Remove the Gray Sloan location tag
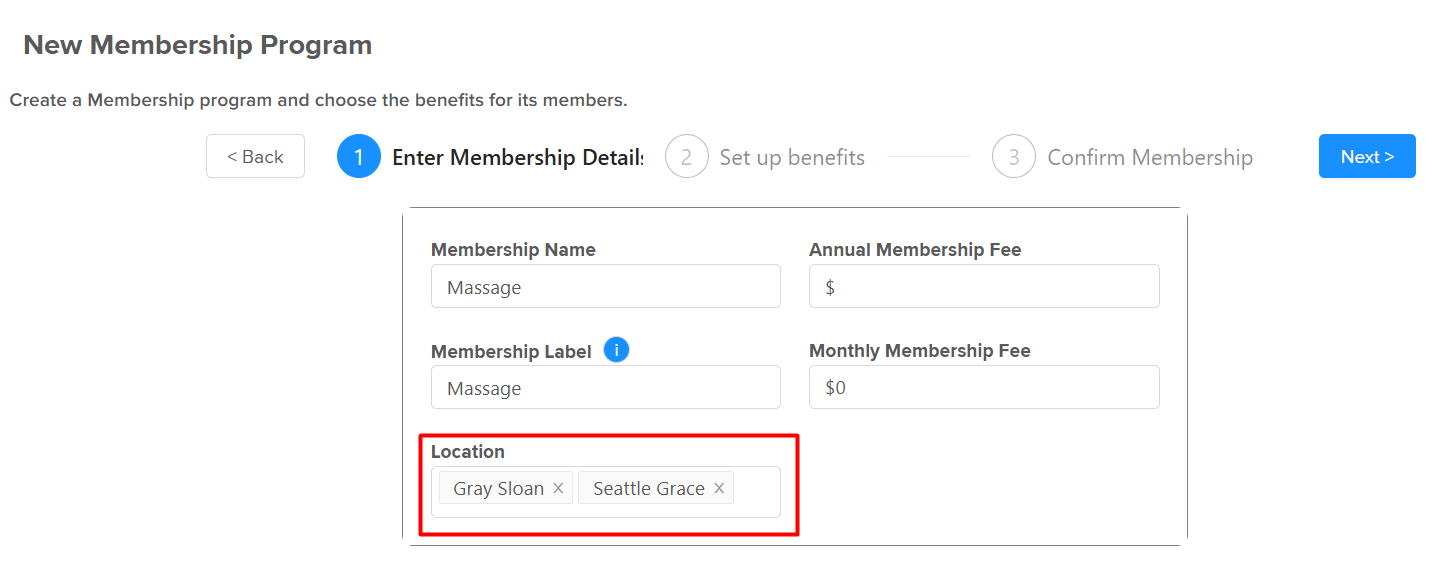Screen dimensions: 1437x567 558,488
